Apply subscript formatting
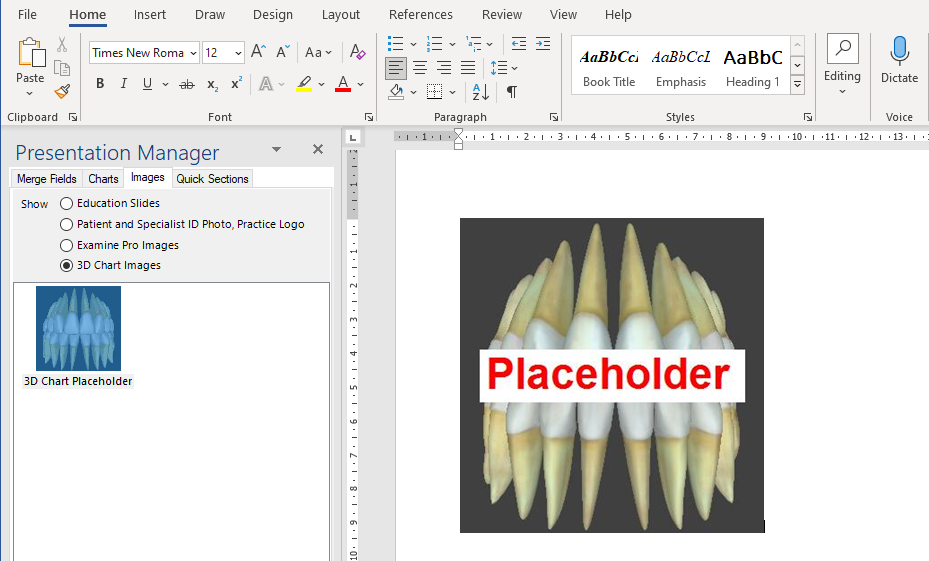Screen dimensions: 929x561 click(212, 85)
